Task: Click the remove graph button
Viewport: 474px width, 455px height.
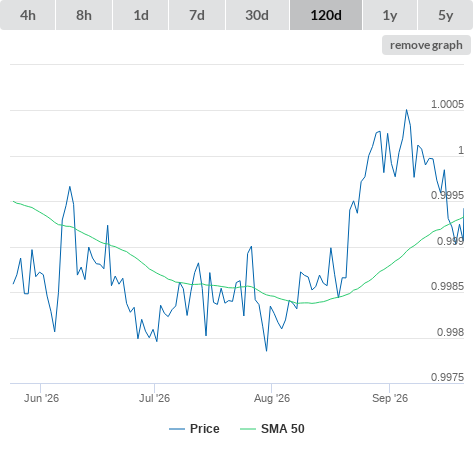Action: click(426, 45)
